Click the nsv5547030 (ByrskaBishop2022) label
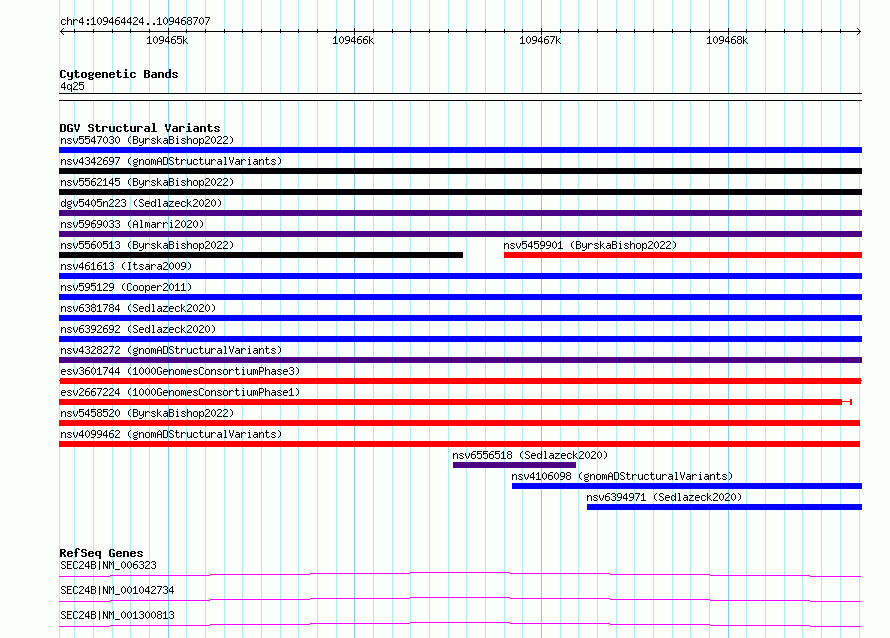 [147, 140]
